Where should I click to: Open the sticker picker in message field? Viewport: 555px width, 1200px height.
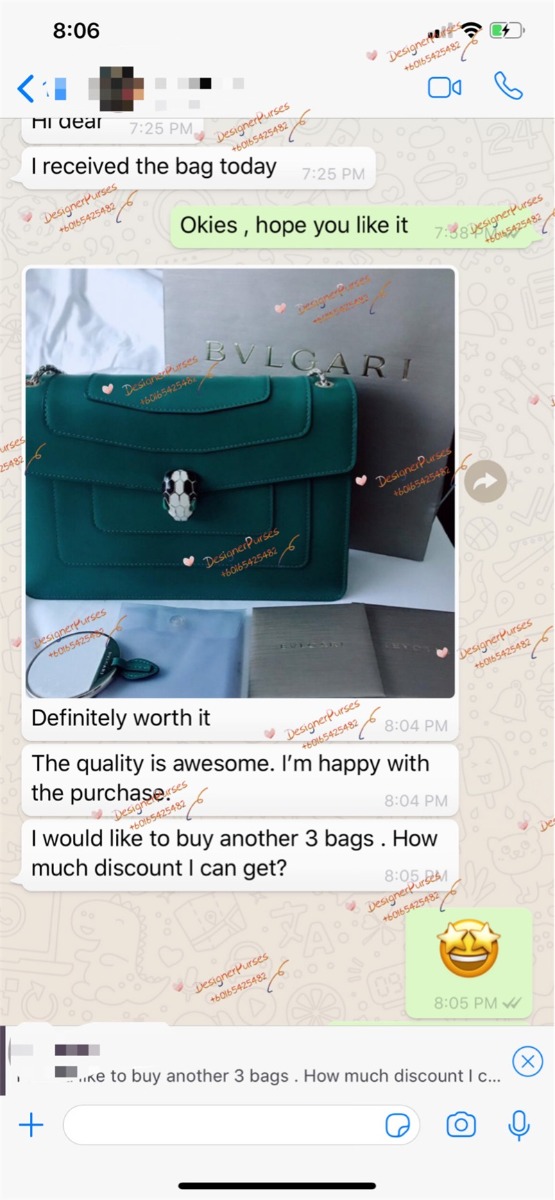tap(398, 1126)
